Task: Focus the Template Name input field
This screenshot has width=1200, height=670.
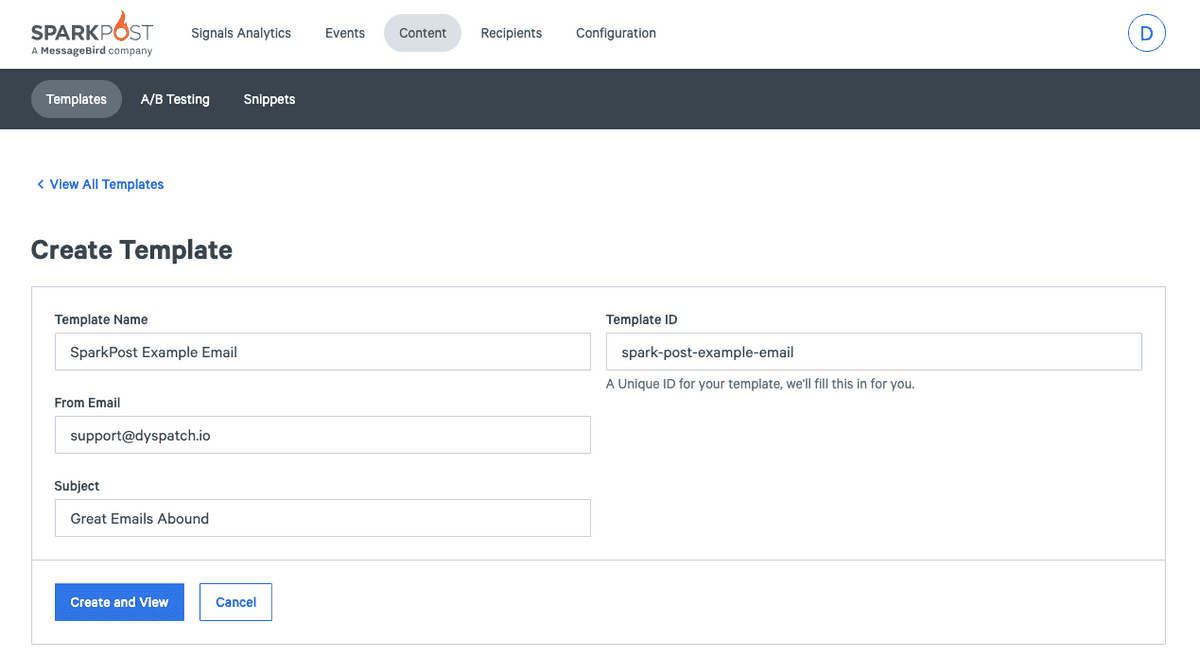Action: [x=323, y=352]
